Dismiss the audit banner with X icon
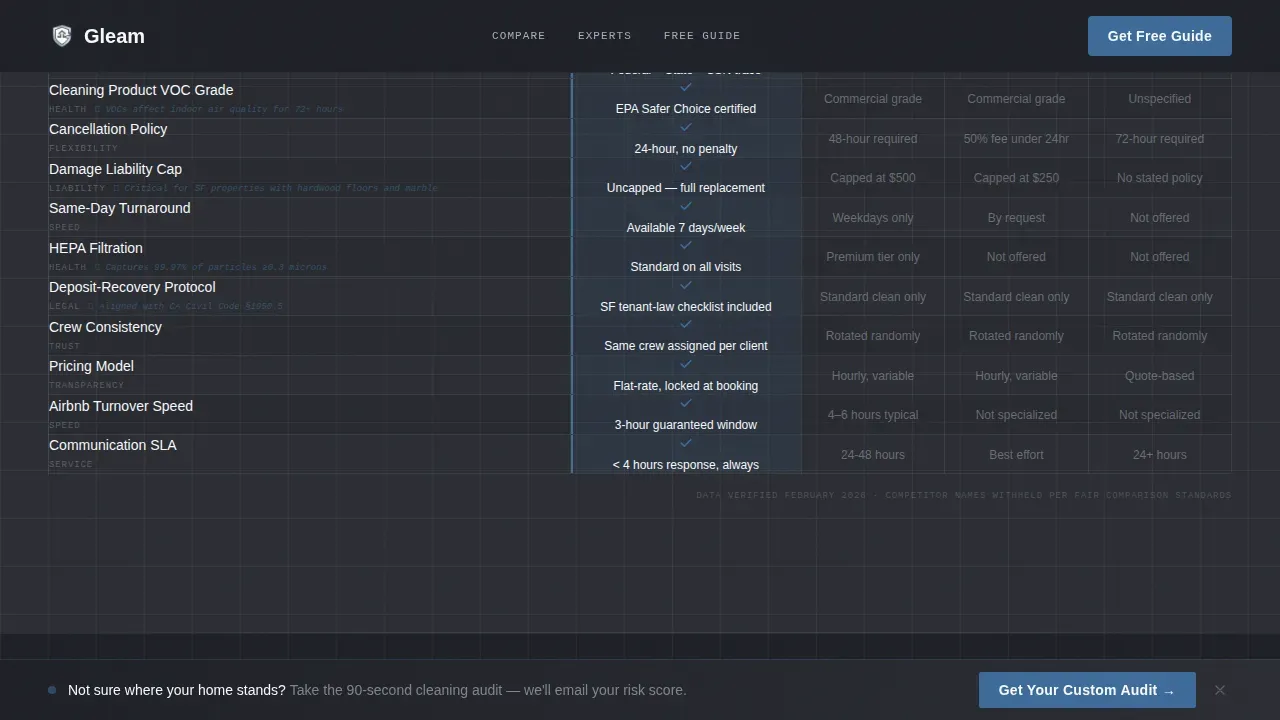The width and height of the screenshot is (1280, 720). click(1220, 690)
